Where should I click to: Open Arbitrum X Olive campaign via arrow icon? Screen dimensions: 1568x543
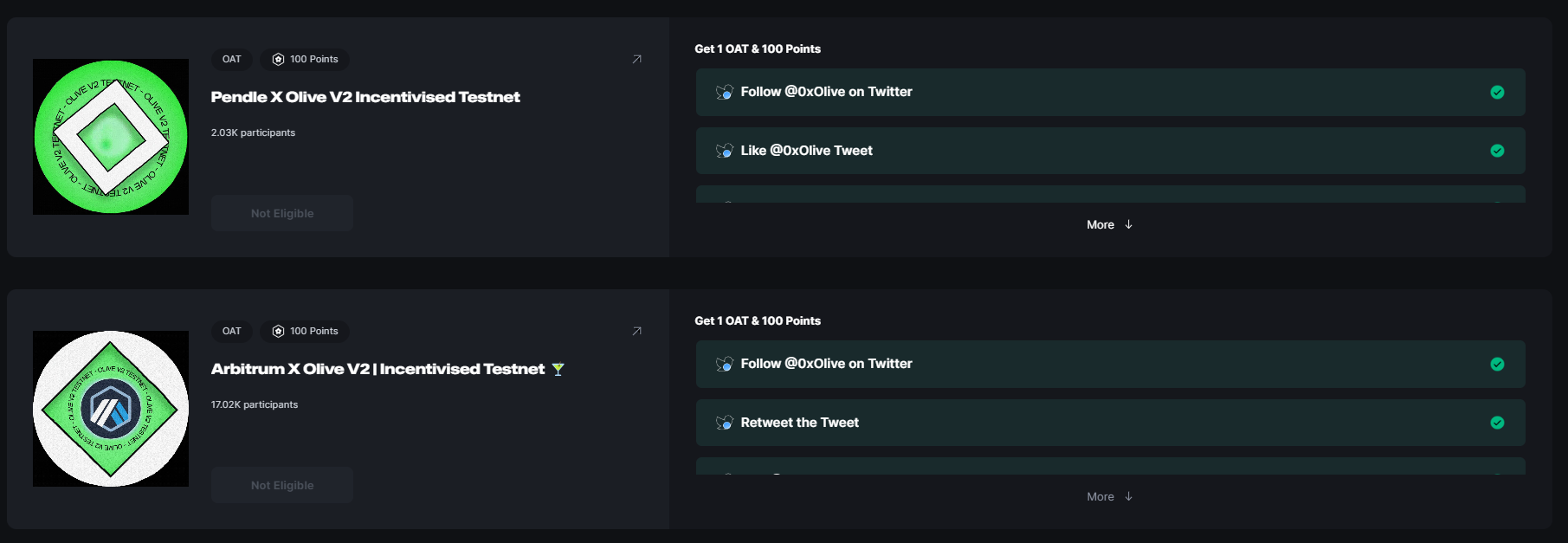[x=636, y=331]
